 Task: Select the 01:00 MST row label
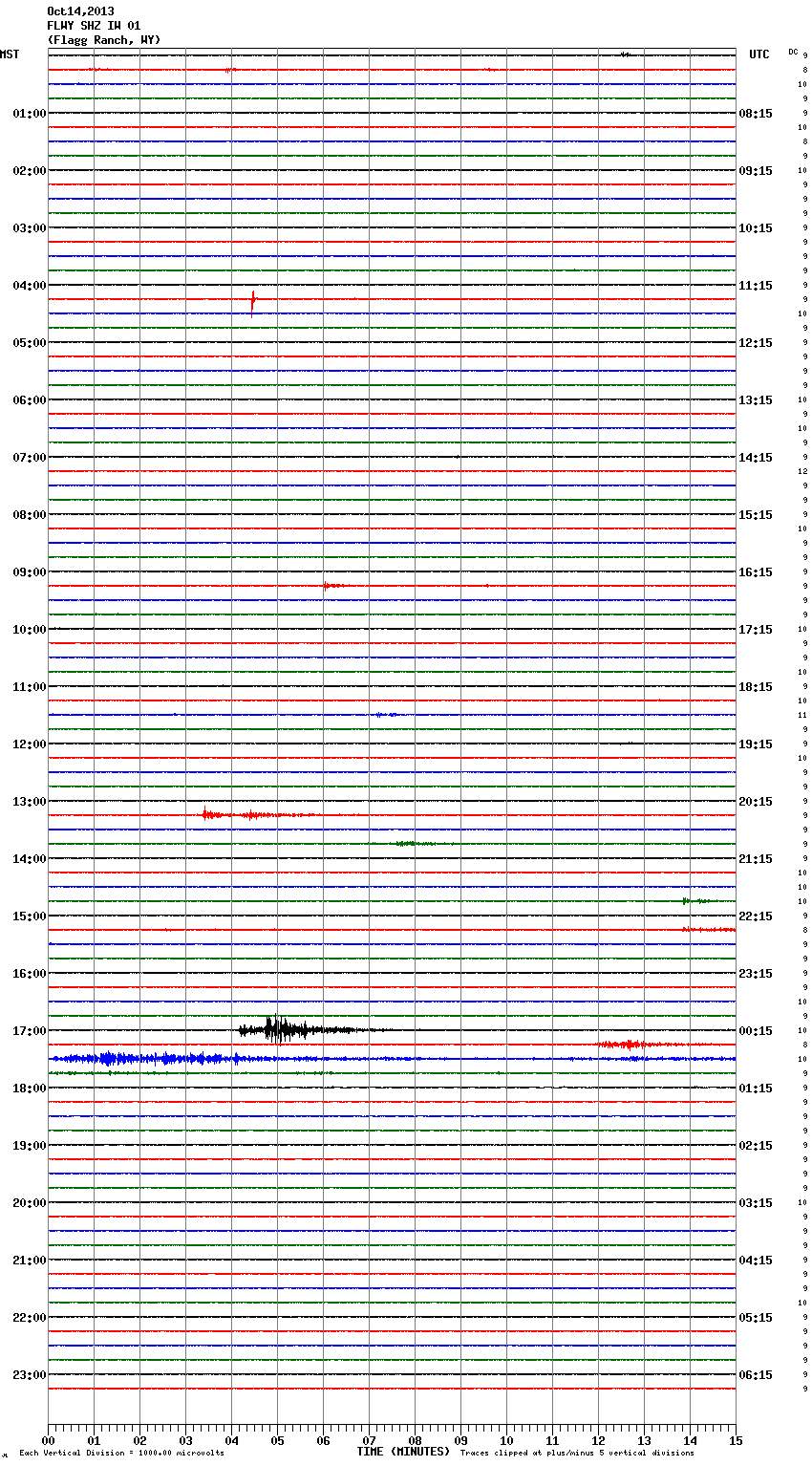click(x=29, y=114)
